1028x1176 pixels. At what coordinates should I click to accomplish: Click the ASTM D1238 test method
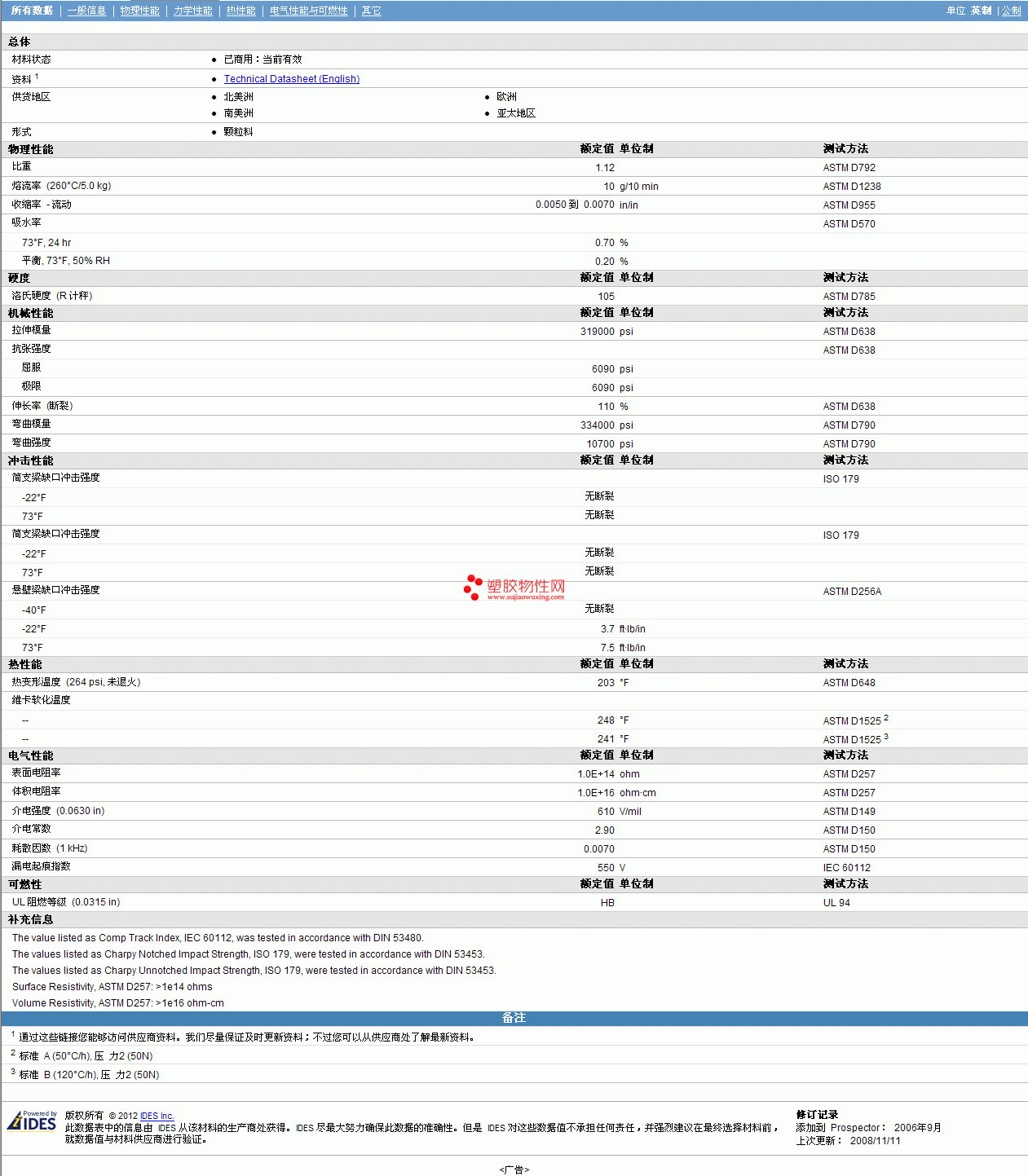(852, 187)
